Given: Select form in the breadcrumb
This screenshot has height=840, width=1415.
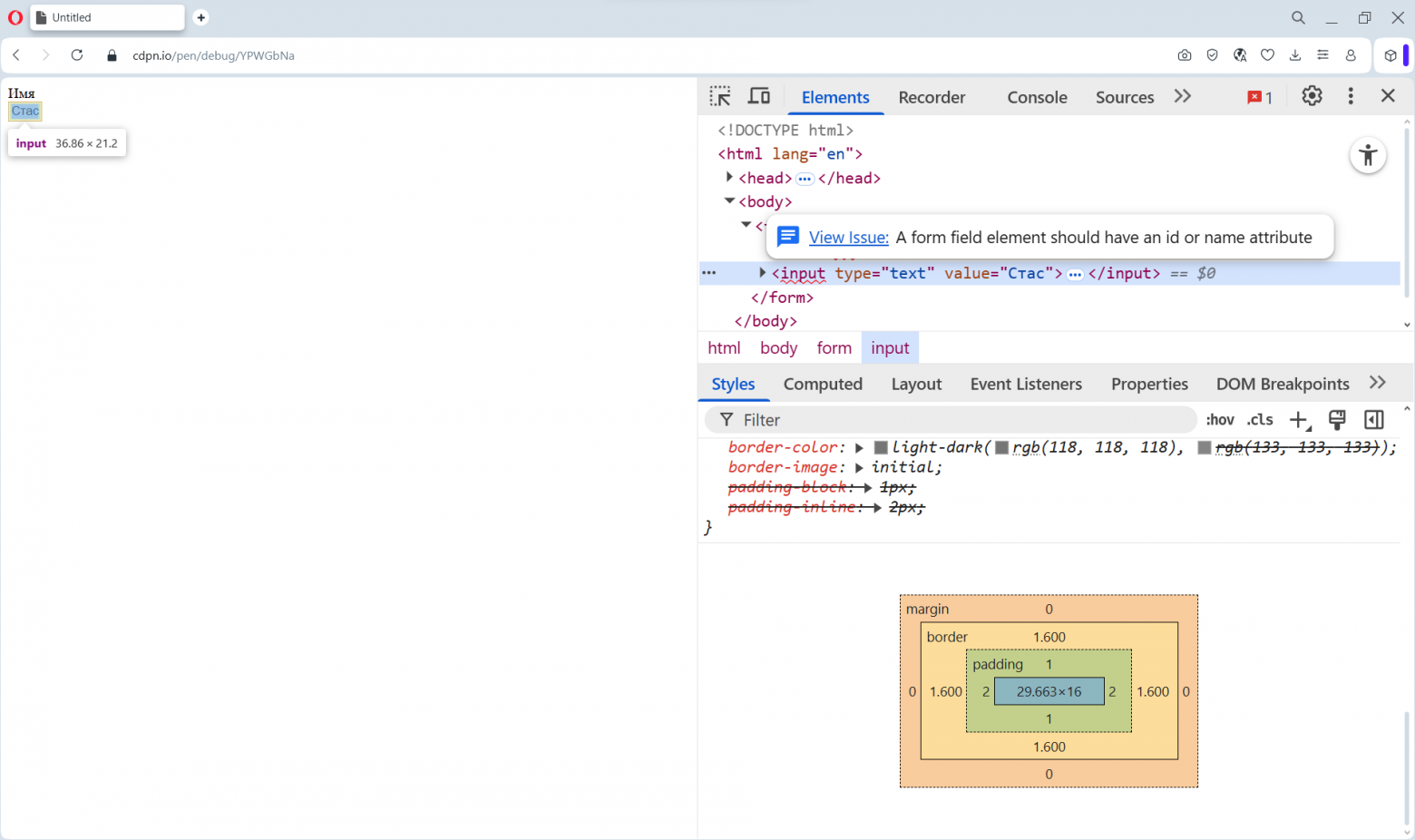Looking at the screenshot, I should coord(834,347).
